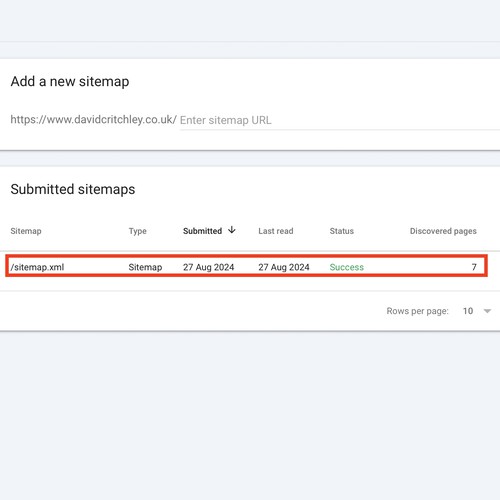Click the last read date in row
The width and height of the screenshot is (500, 500).
284,267
